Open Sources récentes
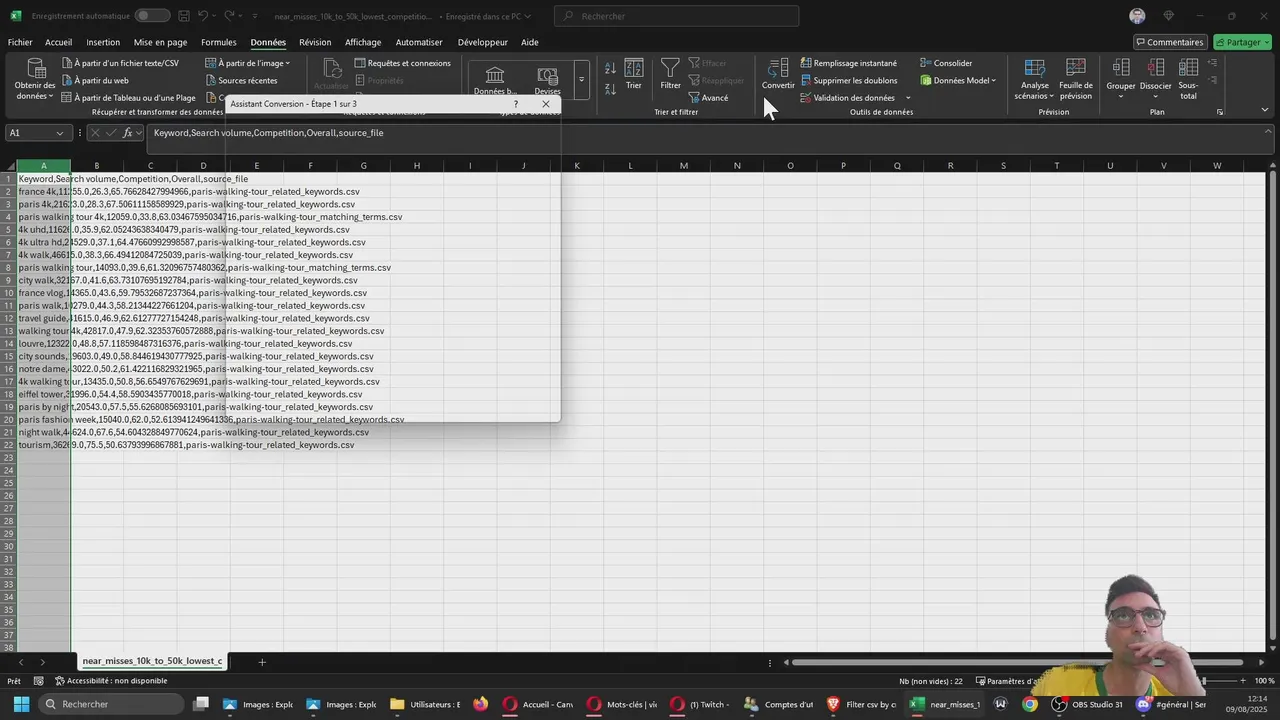Image resolution: width=1280 pixels, height=720 pixels. coord(241,80)
